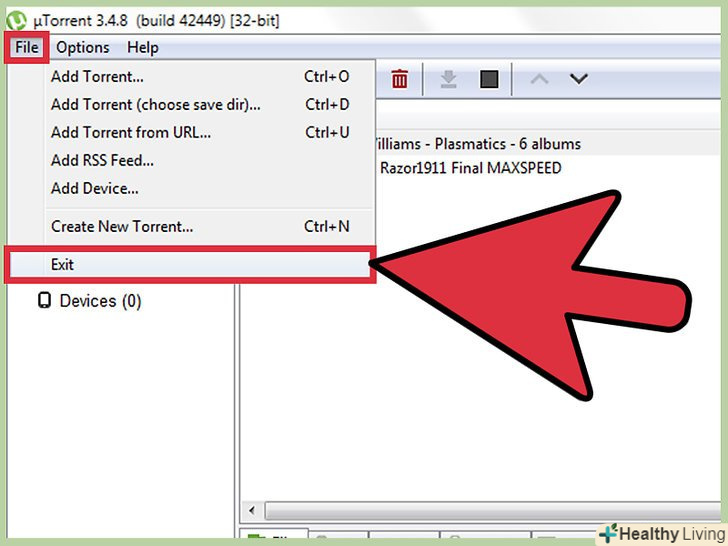
Task: Click the Devices phone icon in sidebar
Action: point(44,300)
